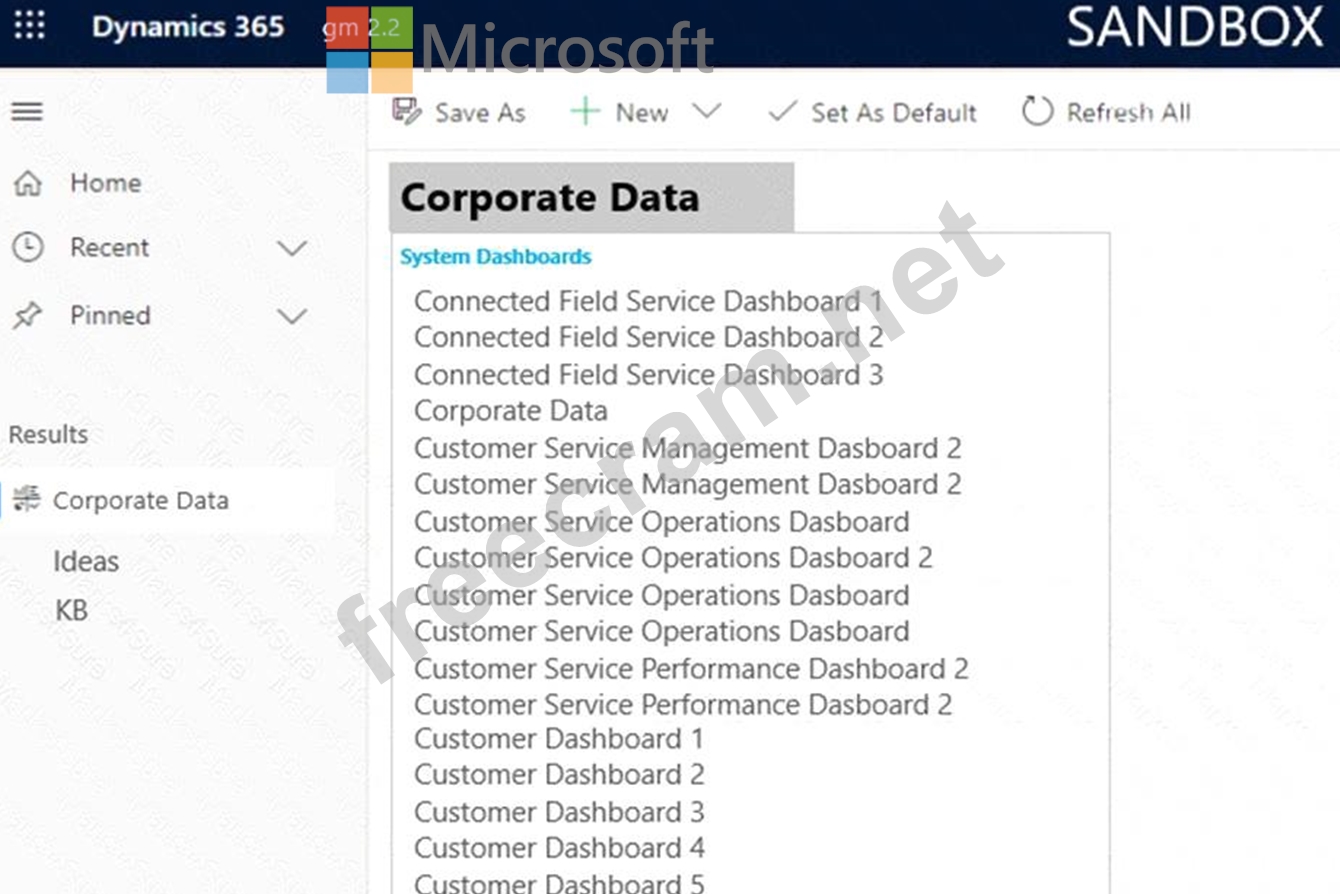Open KB in the sidebar
This screenshot has height=894, width=1340.
click(x=71, y=609)
